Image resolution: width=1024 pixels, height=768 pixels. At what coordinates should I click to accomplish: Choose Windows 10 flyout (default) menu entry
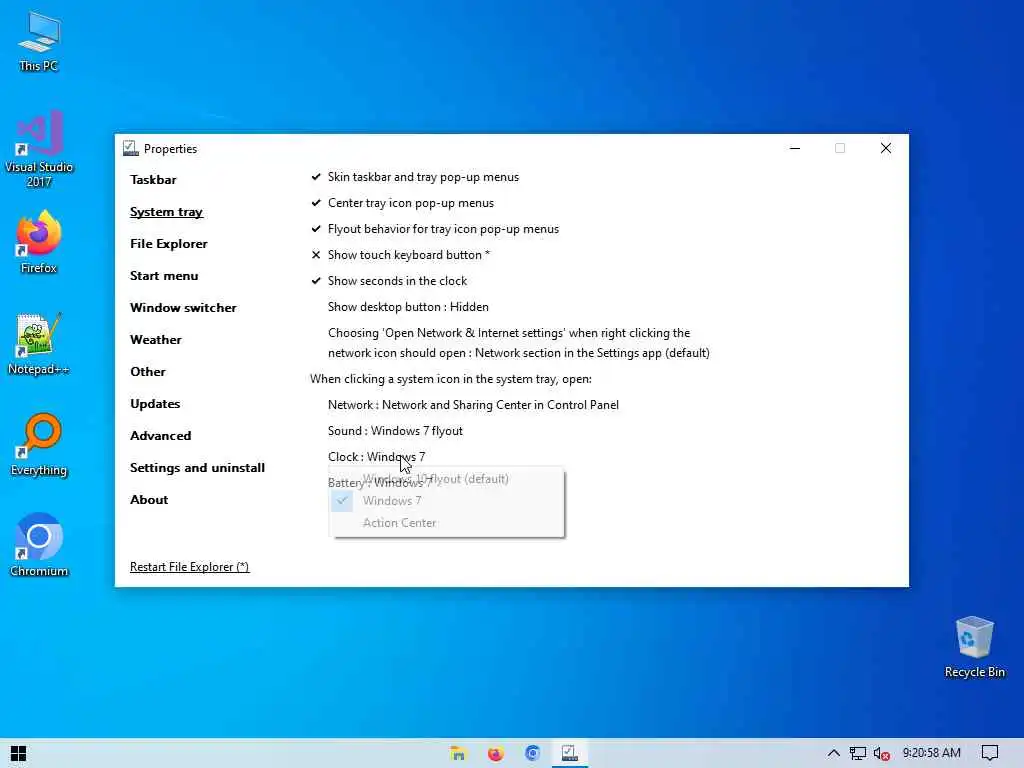[447, 479]
